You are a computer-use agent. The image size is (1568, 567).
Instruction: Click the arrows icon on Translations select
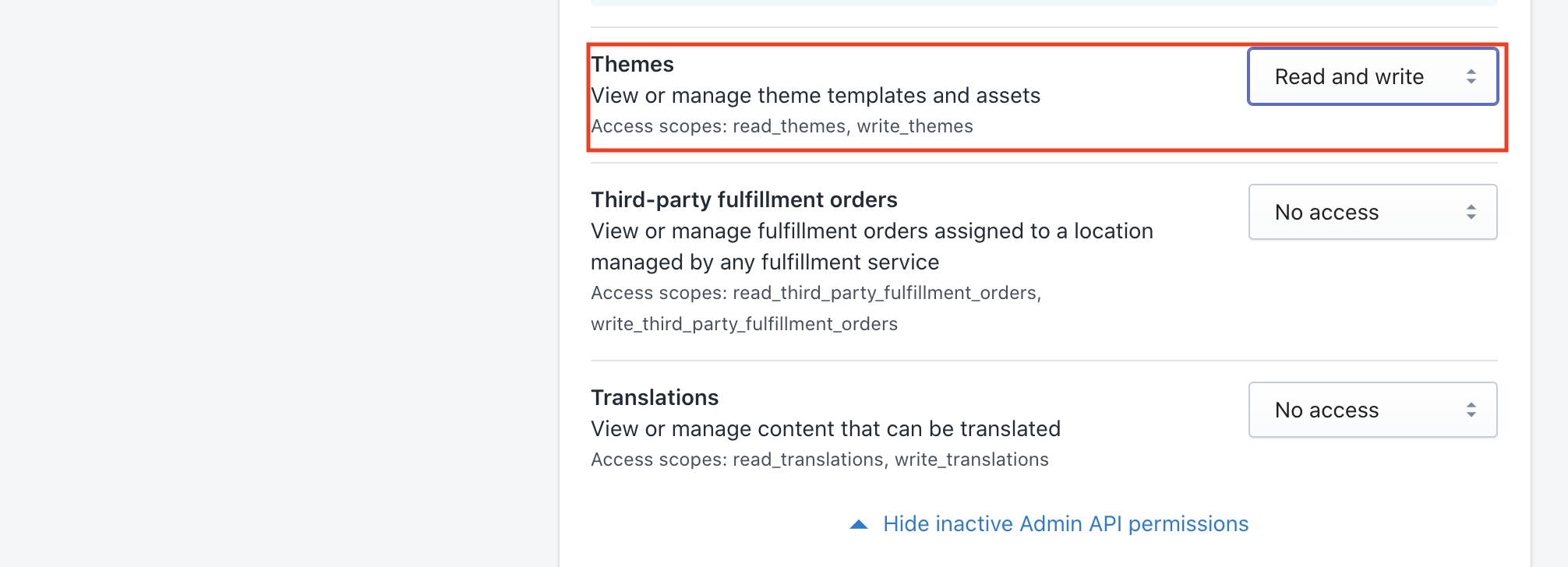coord(1471,410)
